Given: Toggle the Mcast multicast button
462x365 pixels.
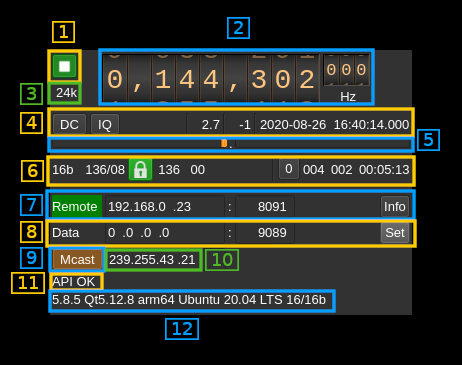Looking at the screenshot, I should click(x=77, y=259).
